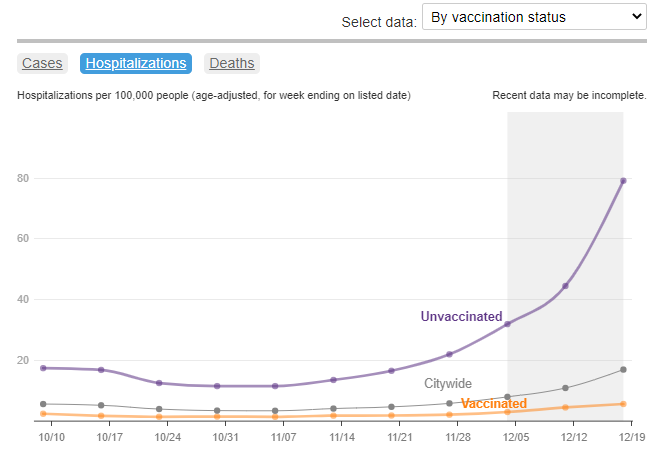The image size is (660, 471).
Task: Select the Hospitalizations tab
Action: pyautogui.click(x=136, y=63)
